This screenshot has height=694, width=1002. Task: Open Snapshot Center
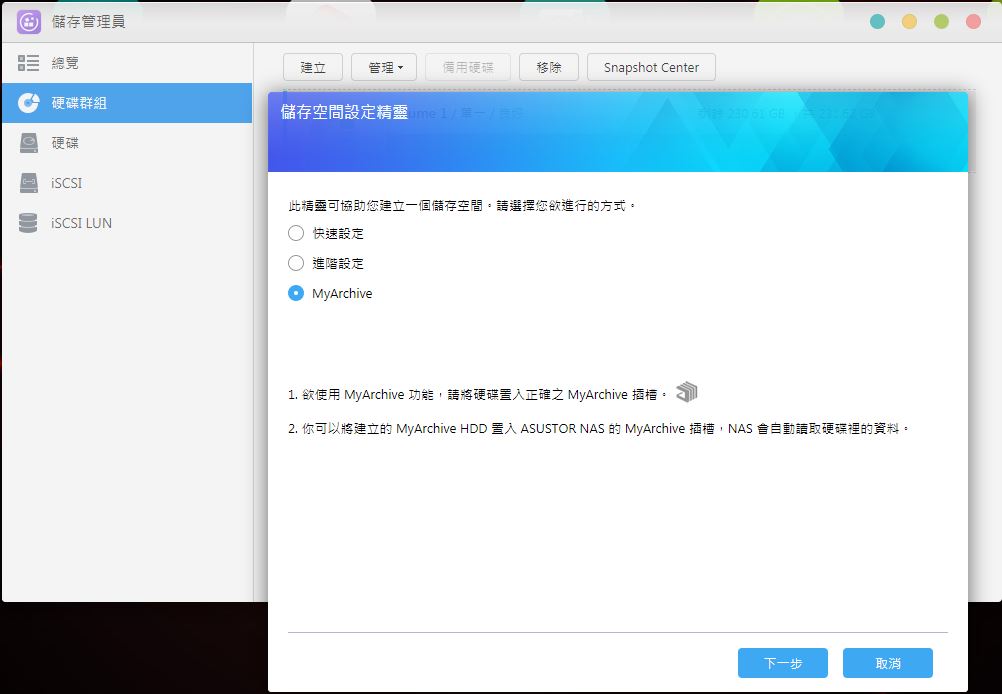[651, 67]
